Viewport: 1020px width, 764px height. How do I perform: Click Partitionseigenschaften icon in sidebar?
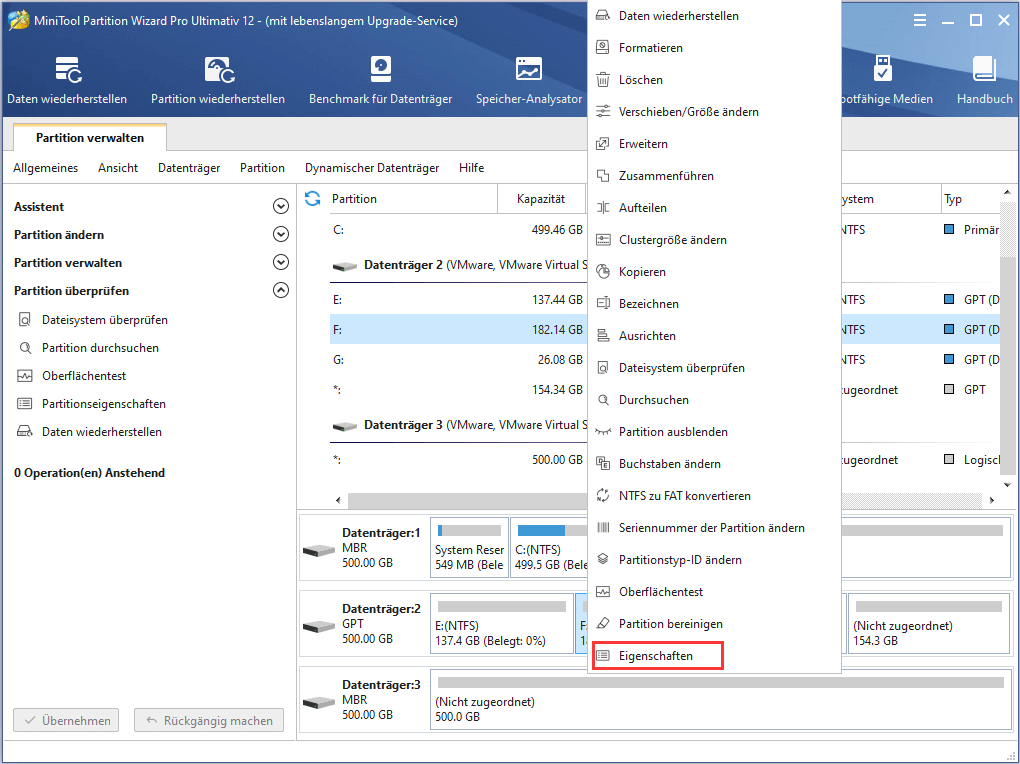(25, 403)
